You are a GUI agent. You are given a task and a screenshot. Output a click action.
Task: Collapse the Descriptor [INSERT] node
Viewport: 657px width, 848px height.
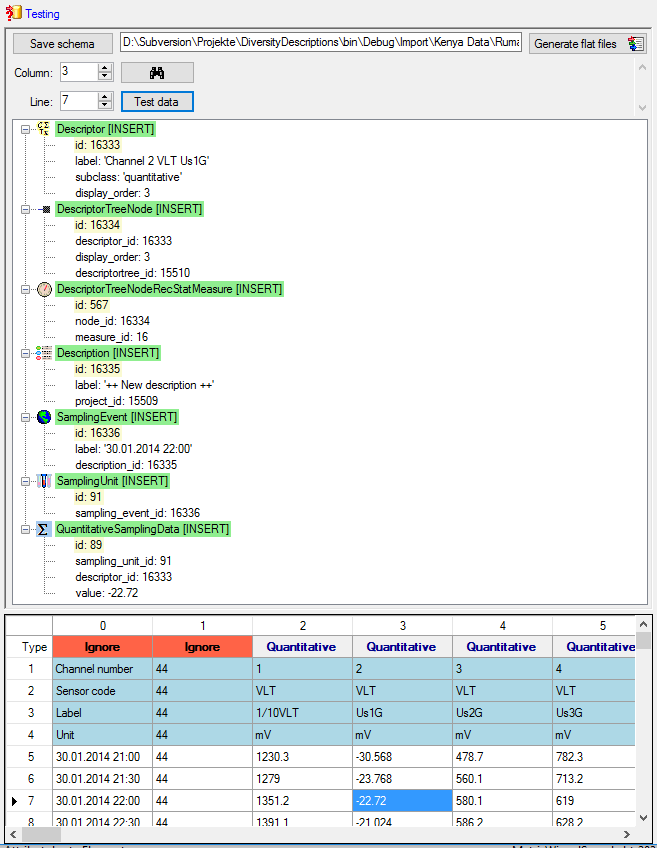(x=25, y=129)
